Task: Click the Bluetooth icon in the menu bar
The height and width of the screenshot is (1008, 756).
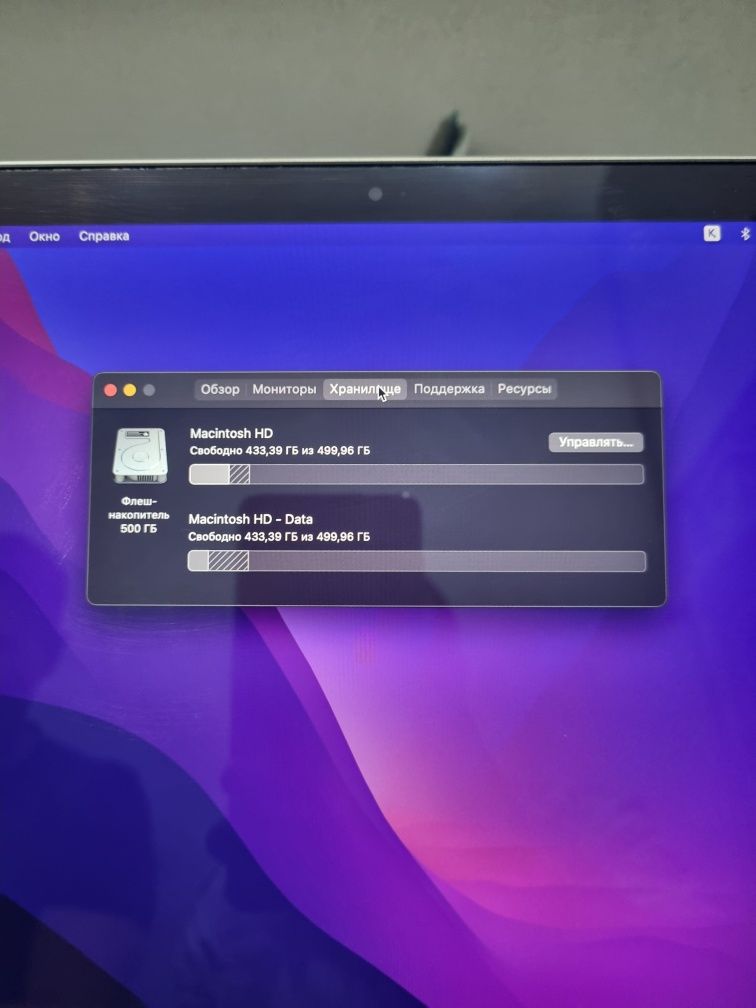Action: click(x=745, y=233)
